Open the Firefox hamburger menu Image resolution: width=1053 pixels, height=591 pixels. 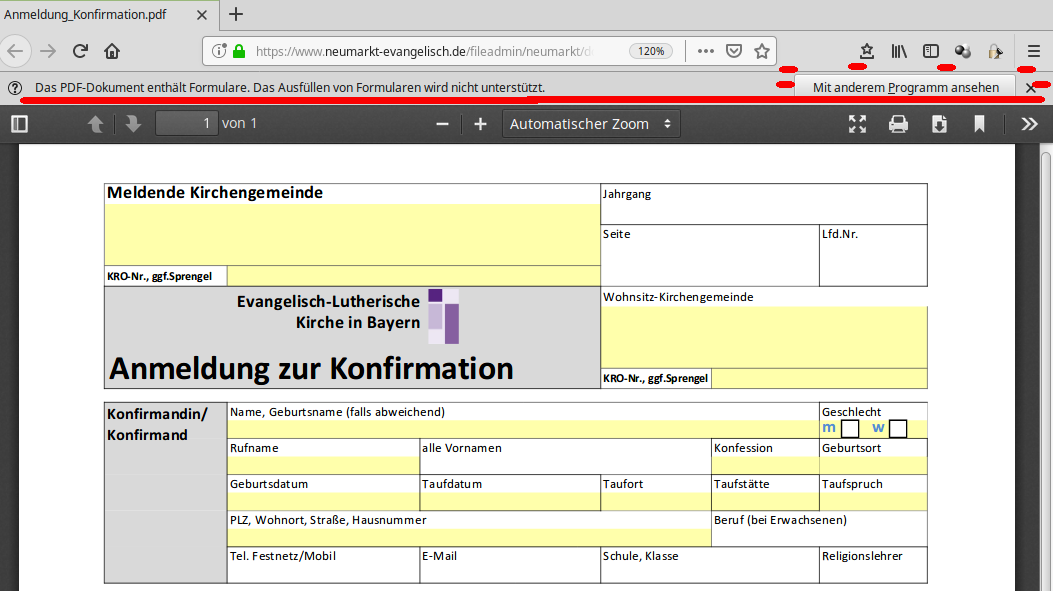1034,51
